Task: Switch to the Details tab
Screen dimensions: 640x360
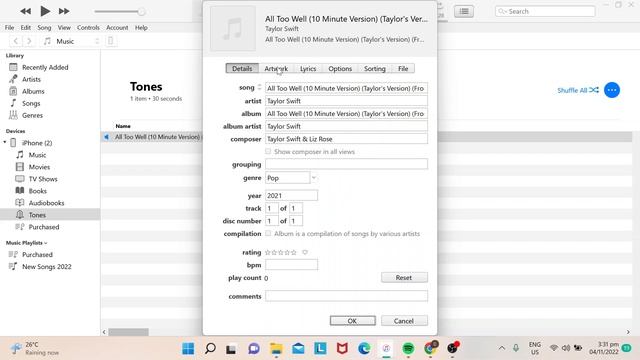Action: click(x=242, y=69)
